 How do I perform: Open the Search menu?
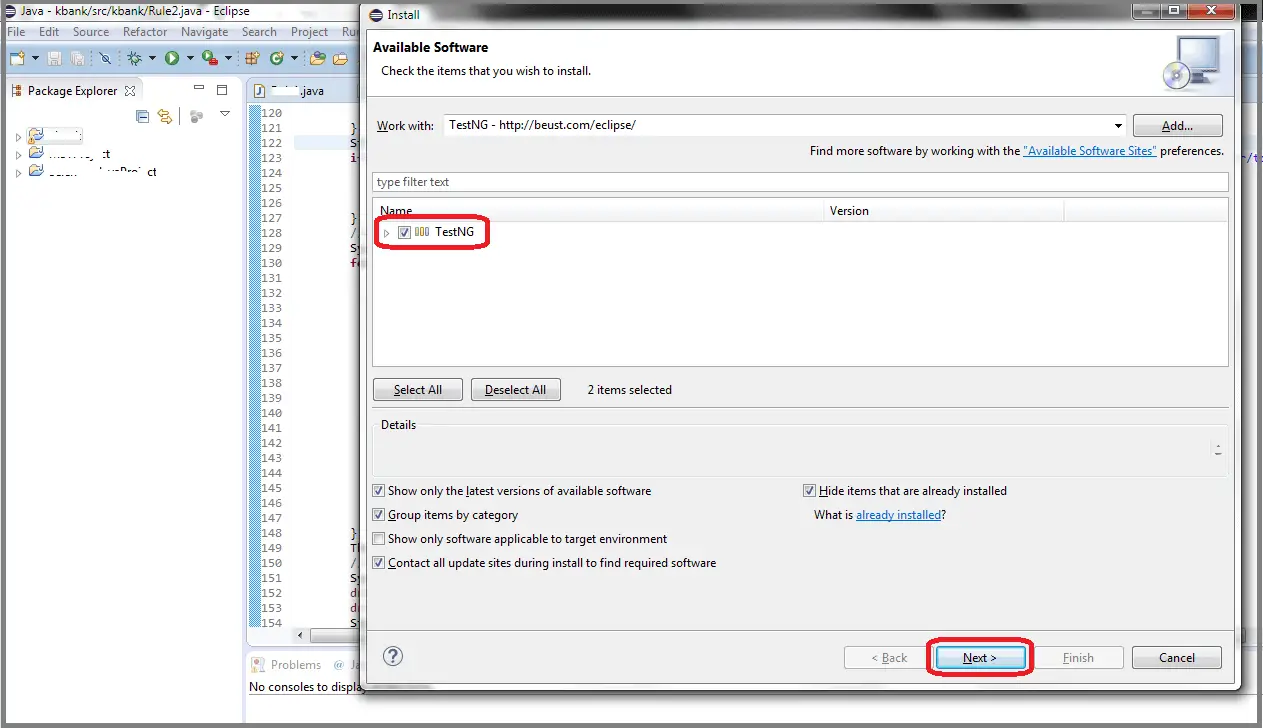pyautogui.click(x=259, y=32)
